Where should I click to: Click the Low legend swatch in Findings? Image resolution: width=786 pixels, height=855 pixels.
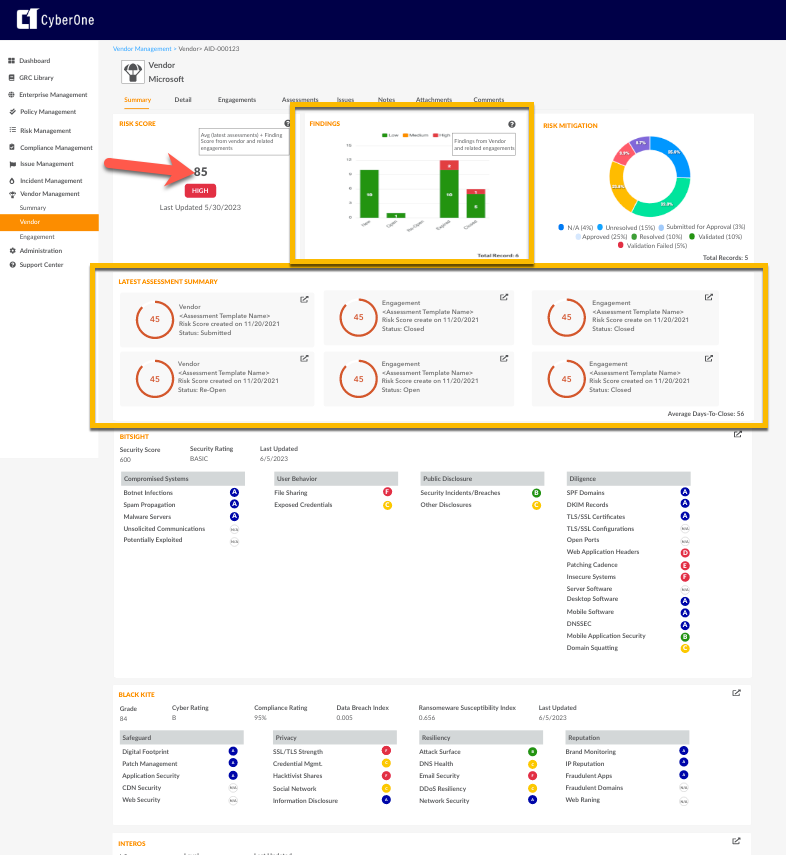385,135
